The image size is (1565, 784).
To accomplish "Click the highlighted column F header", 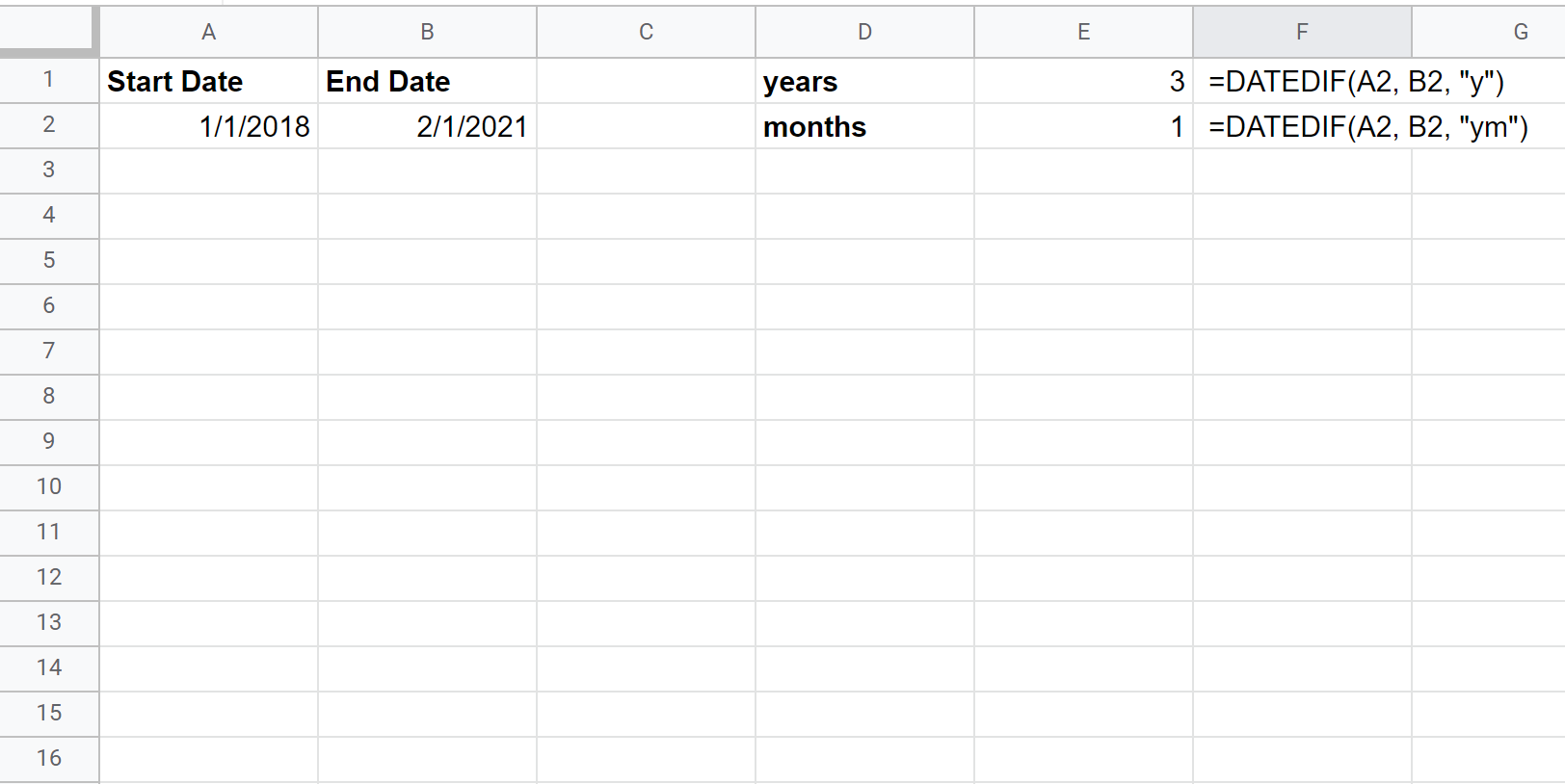I will [1302, 32].
